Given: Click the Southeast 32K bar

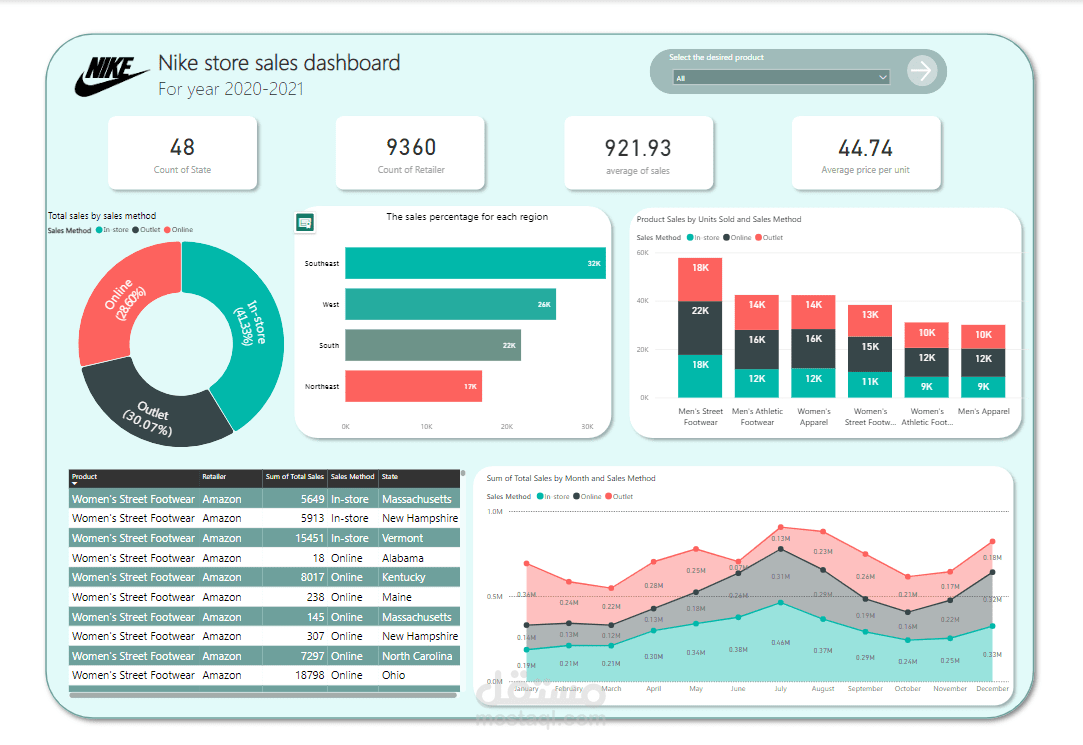Looking at the screenshot, I should [x=475, y=263].
